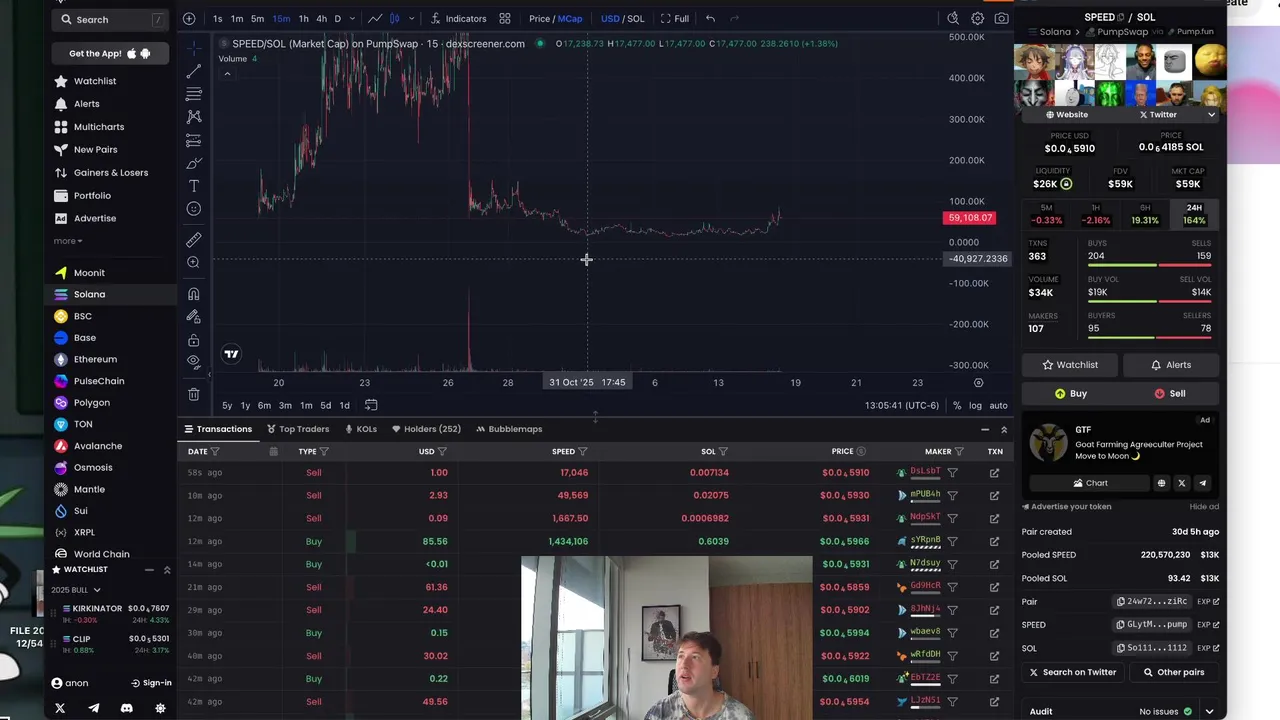Select the horizontal lines tool
Image resolution: width=1280 pixels, height=720 pixels.
[x=194, y=94]
